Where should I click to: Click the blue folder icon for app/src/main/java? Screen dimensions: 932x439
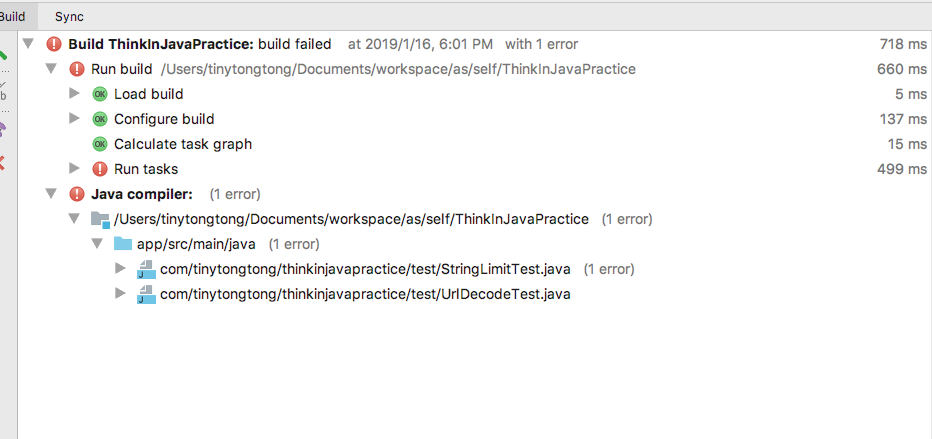click(123, 244)
